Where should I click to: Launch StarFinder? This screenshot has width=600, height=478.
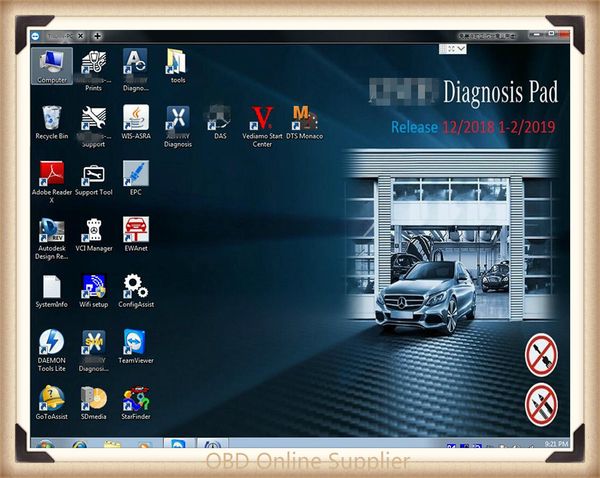click(x=136, y=403)
